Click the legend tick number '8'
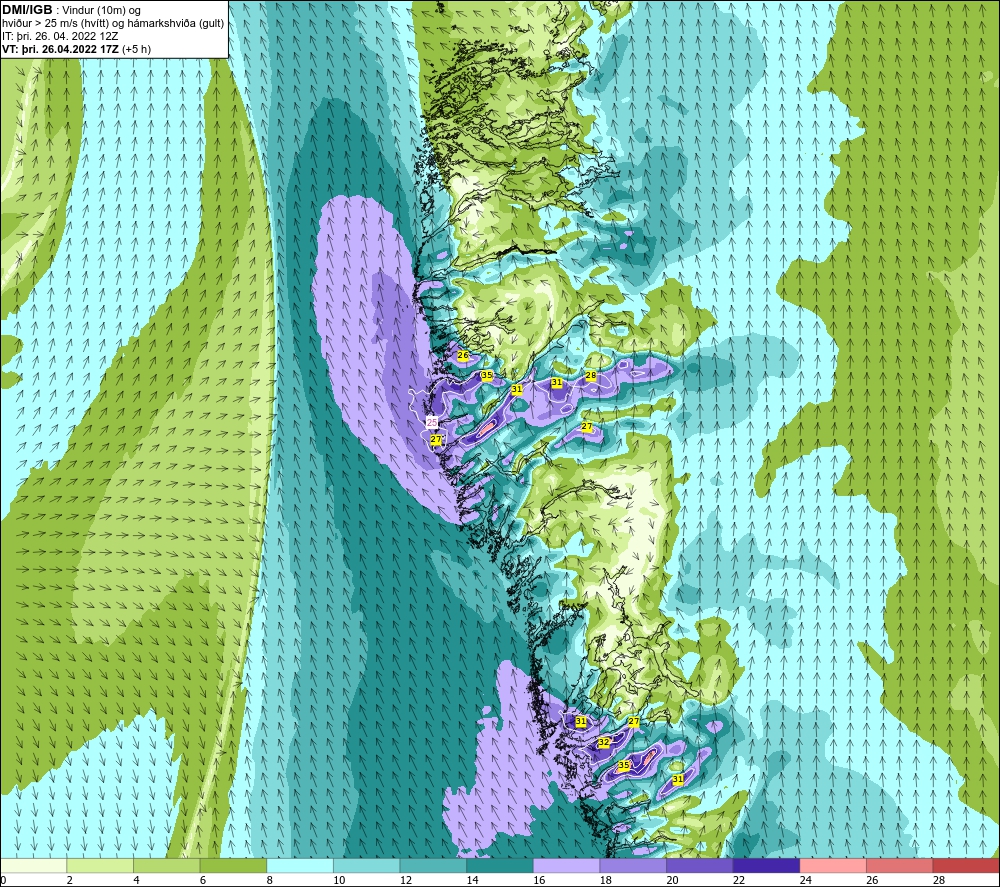The image size is (1000, 887). coord(270,881)
